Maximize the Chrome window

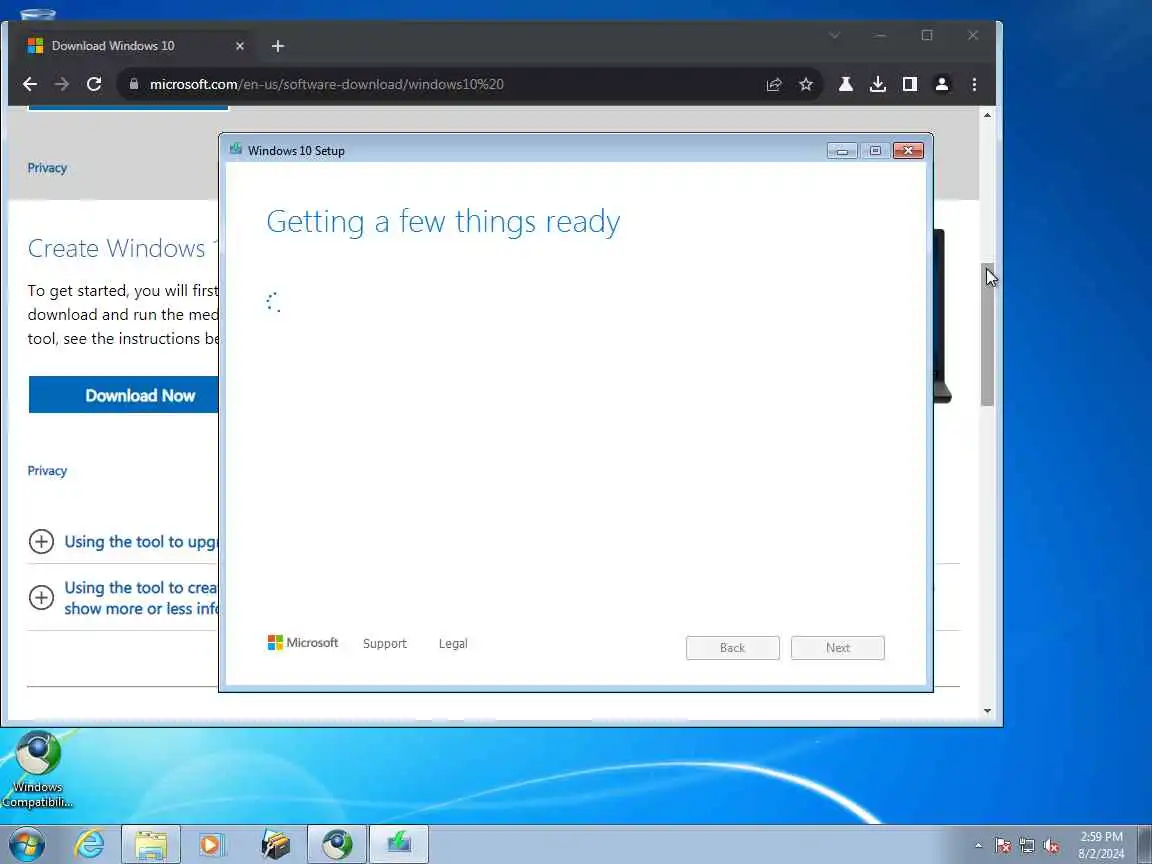[927, 35]
